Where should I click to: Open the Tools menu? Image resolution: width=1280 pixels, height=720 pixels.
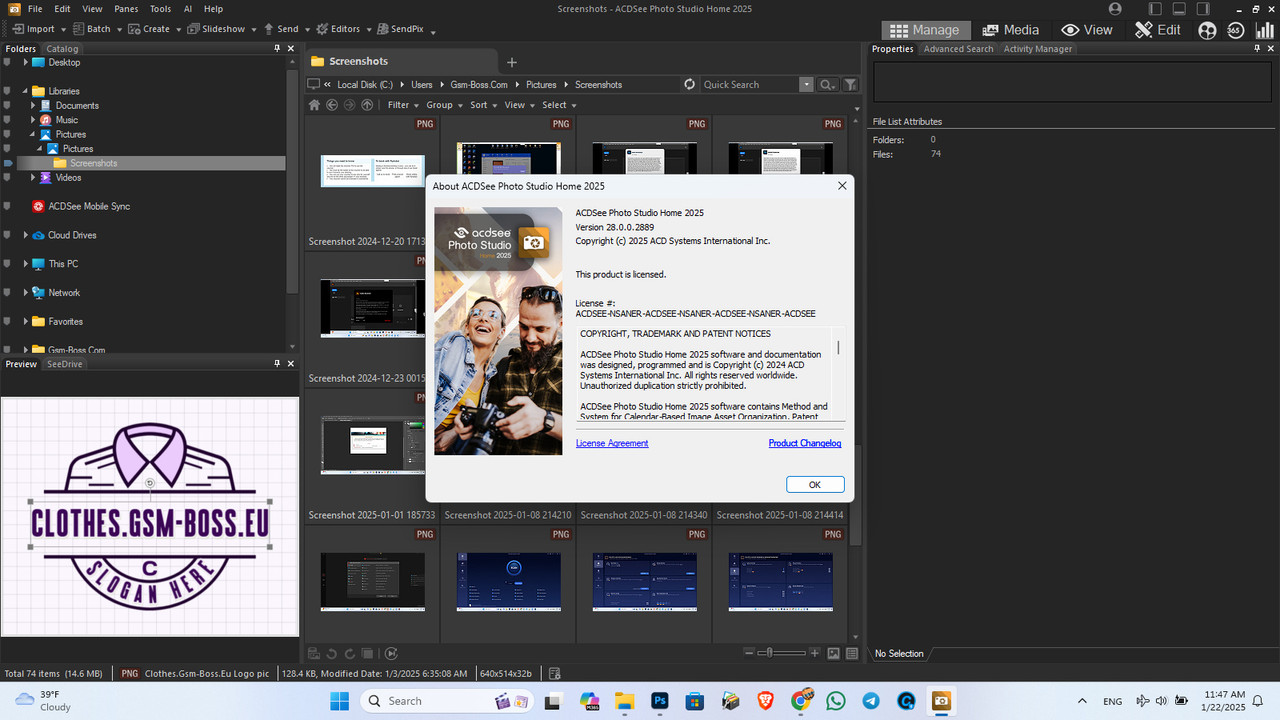tap(160, 9)
